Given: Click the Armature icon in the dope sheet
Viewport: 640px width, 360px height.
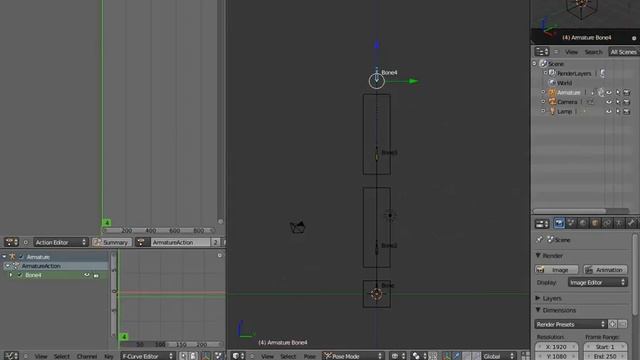Looking at the screenshot, I should (x=13, y=257).
